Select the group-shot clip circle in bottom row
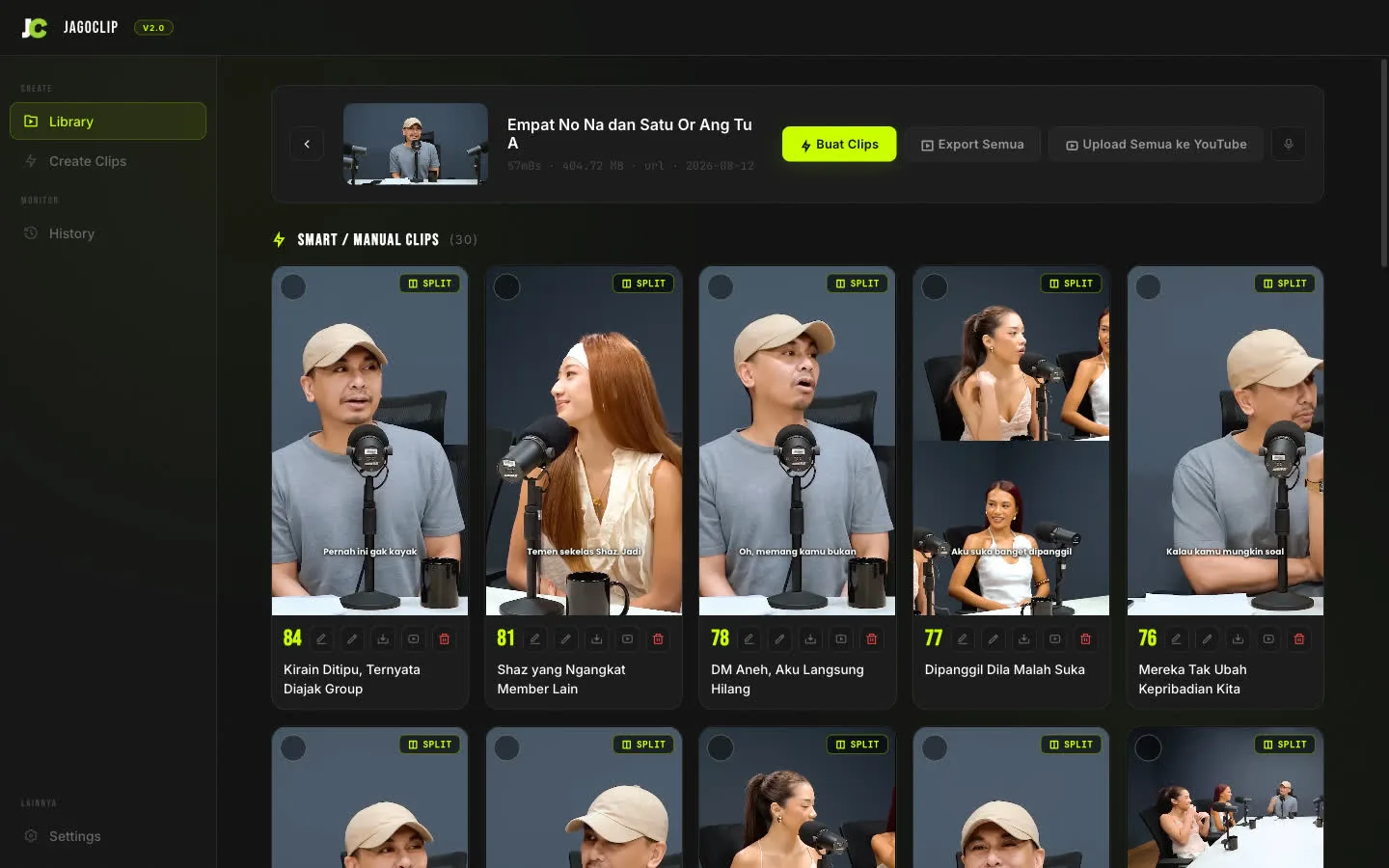Viewport: 1389px width, 868px height. 1149,747
